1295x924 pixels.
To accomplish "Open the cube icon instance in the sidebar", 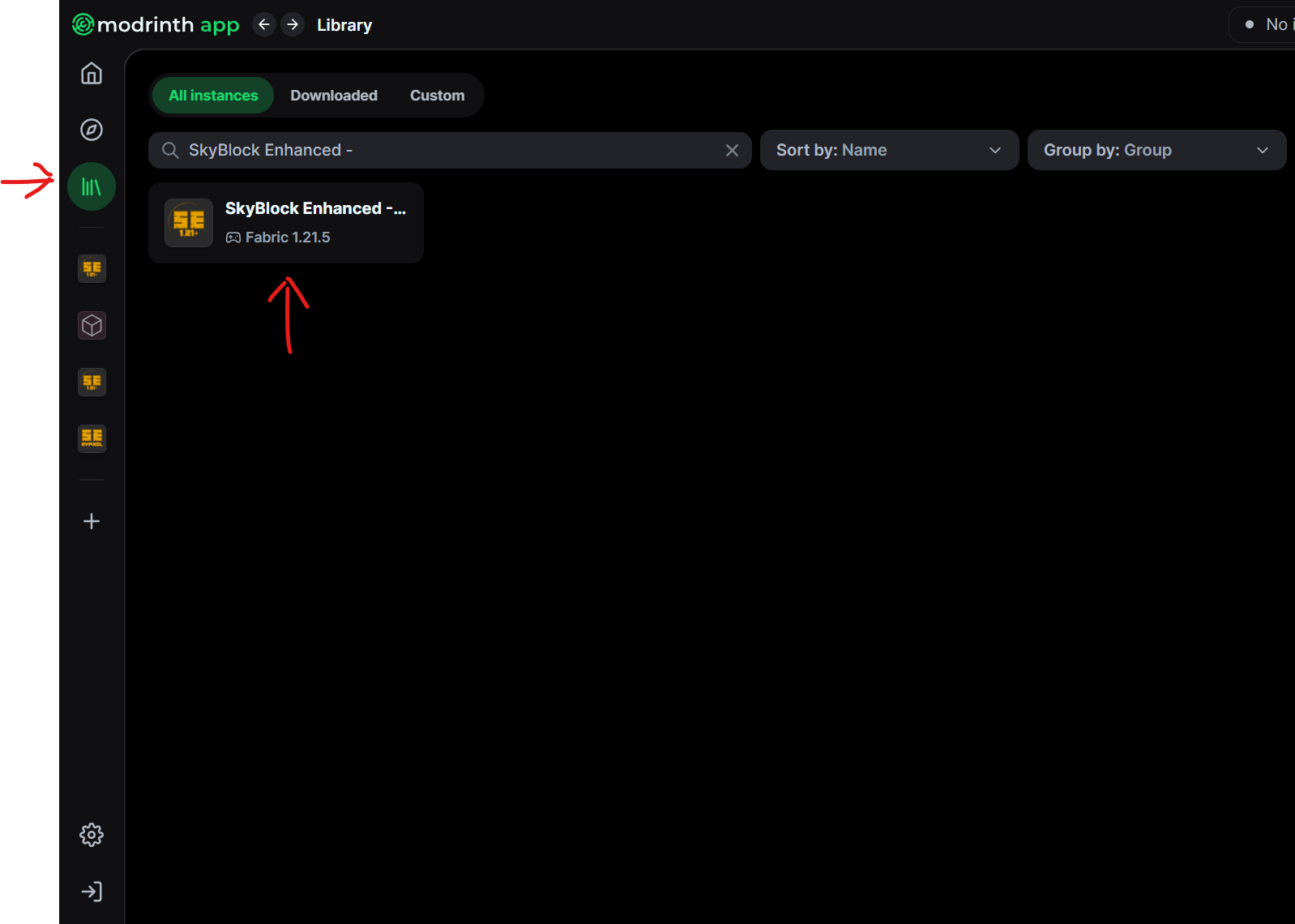I will [x=92, y=326].
